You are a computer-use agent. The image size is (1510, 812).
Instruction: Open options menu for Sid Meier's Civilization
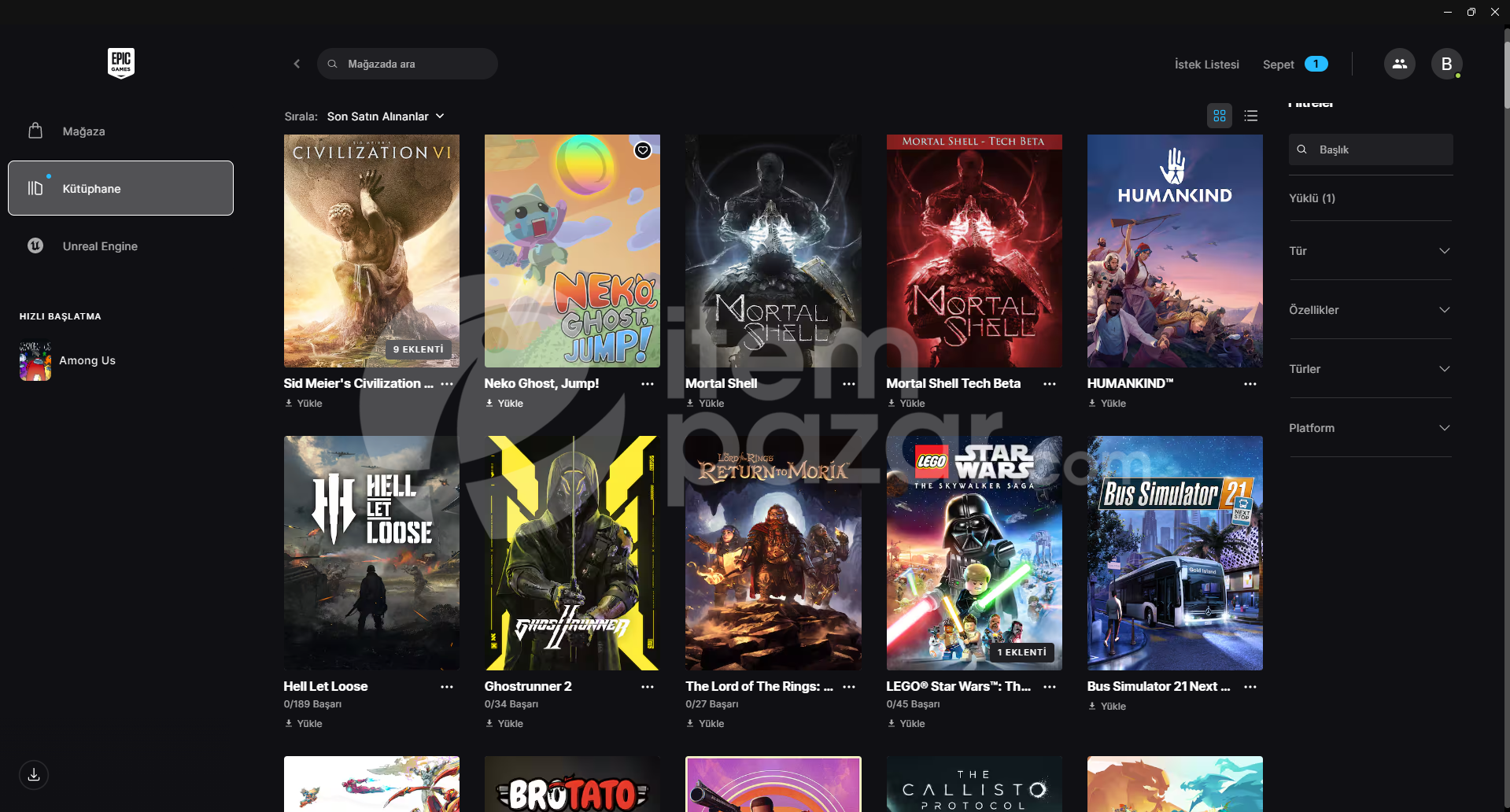(447, 384)
